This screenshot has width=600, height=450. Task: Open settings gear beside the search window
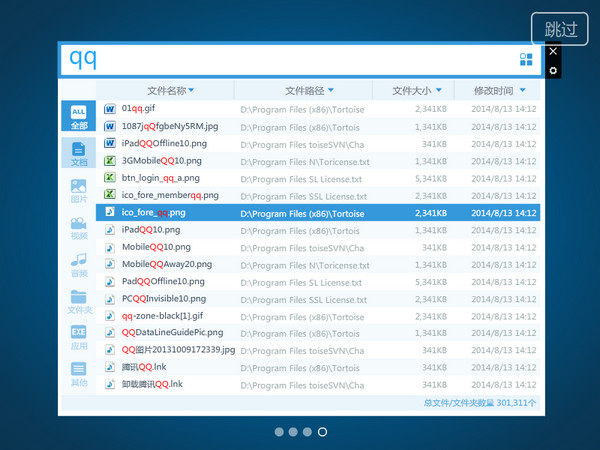tap(553, 70)
